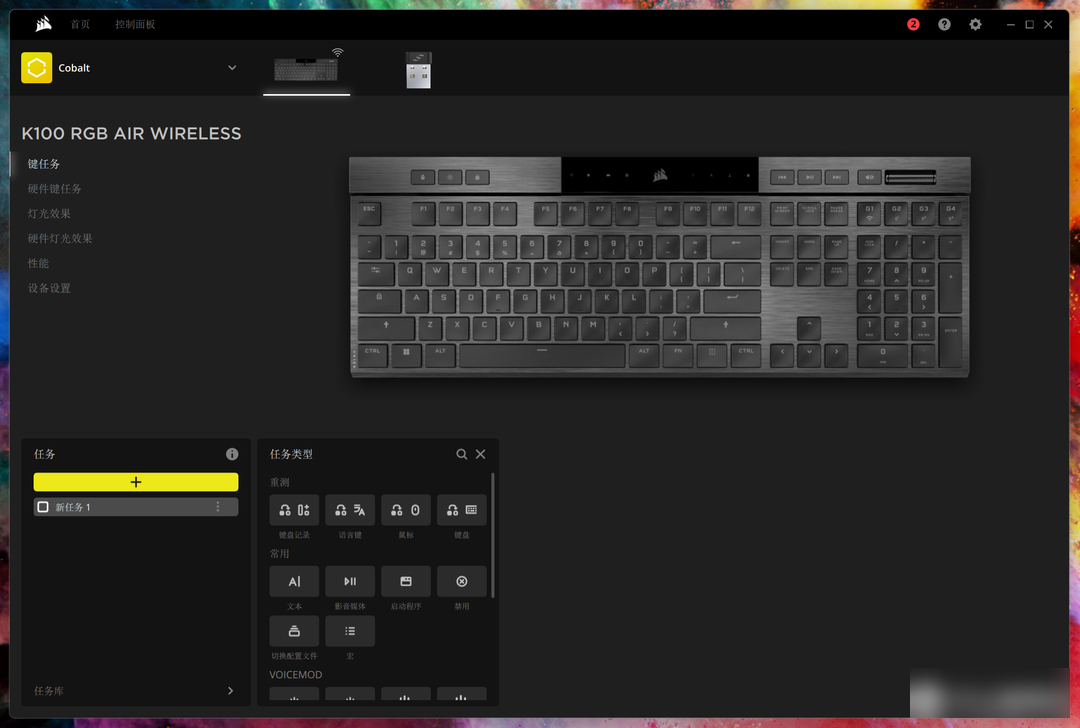Open the notifications badge showing 2
The width and height of the screenshot is (1080, 728).
tap(913, 24)
